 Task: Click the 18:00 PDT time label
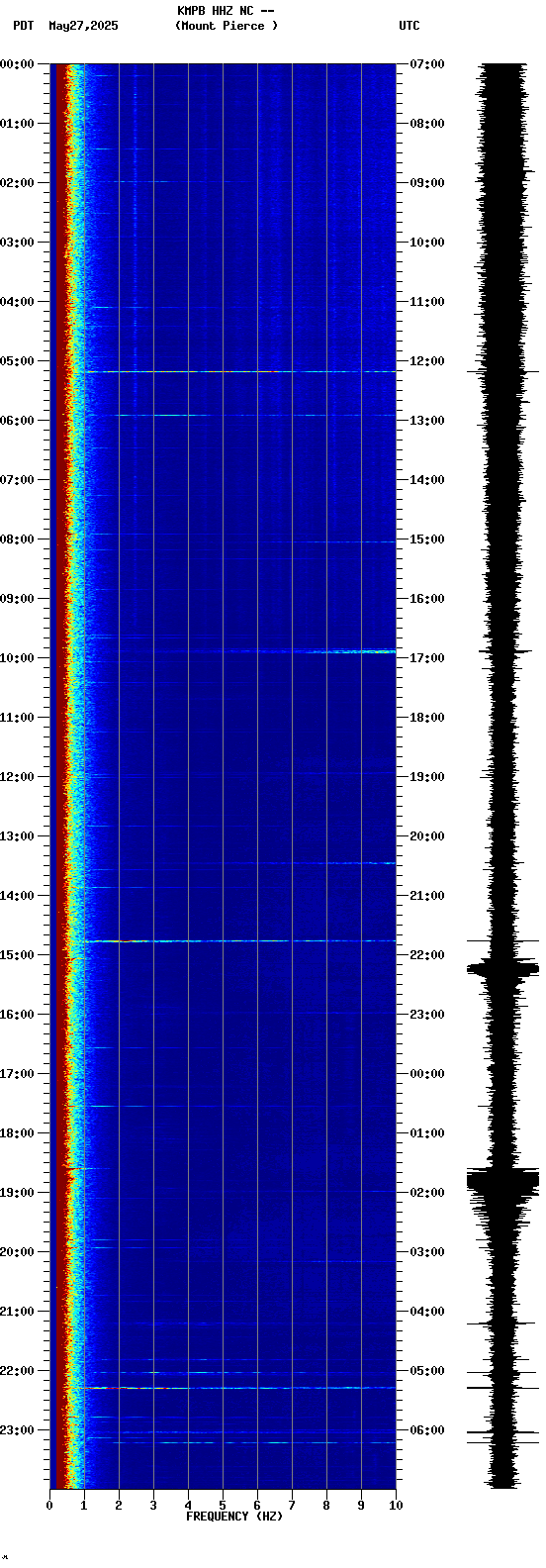[18, 1133]
